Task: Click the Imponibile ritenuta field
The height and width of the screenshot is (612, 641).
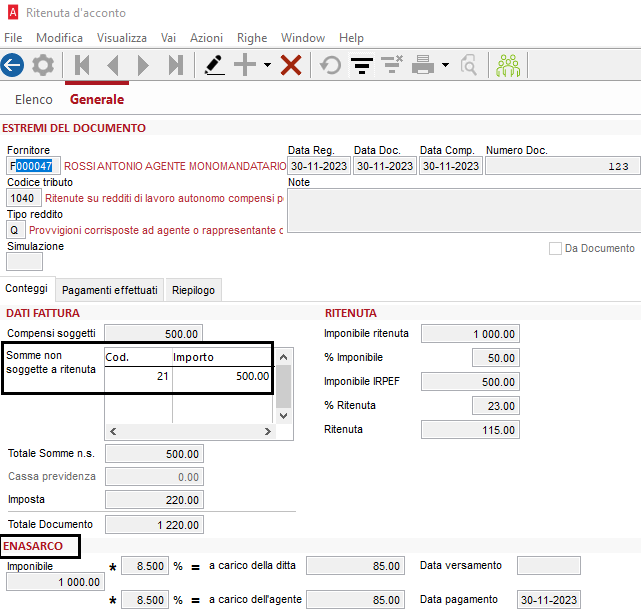Action: [470, 334]
